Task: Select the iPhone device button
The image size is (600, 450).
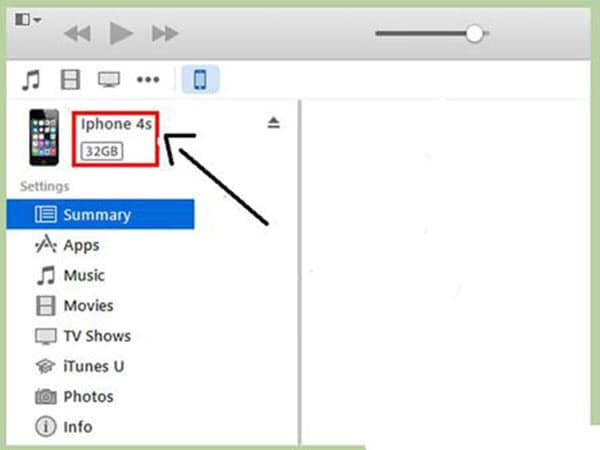Action: point(200,80)
